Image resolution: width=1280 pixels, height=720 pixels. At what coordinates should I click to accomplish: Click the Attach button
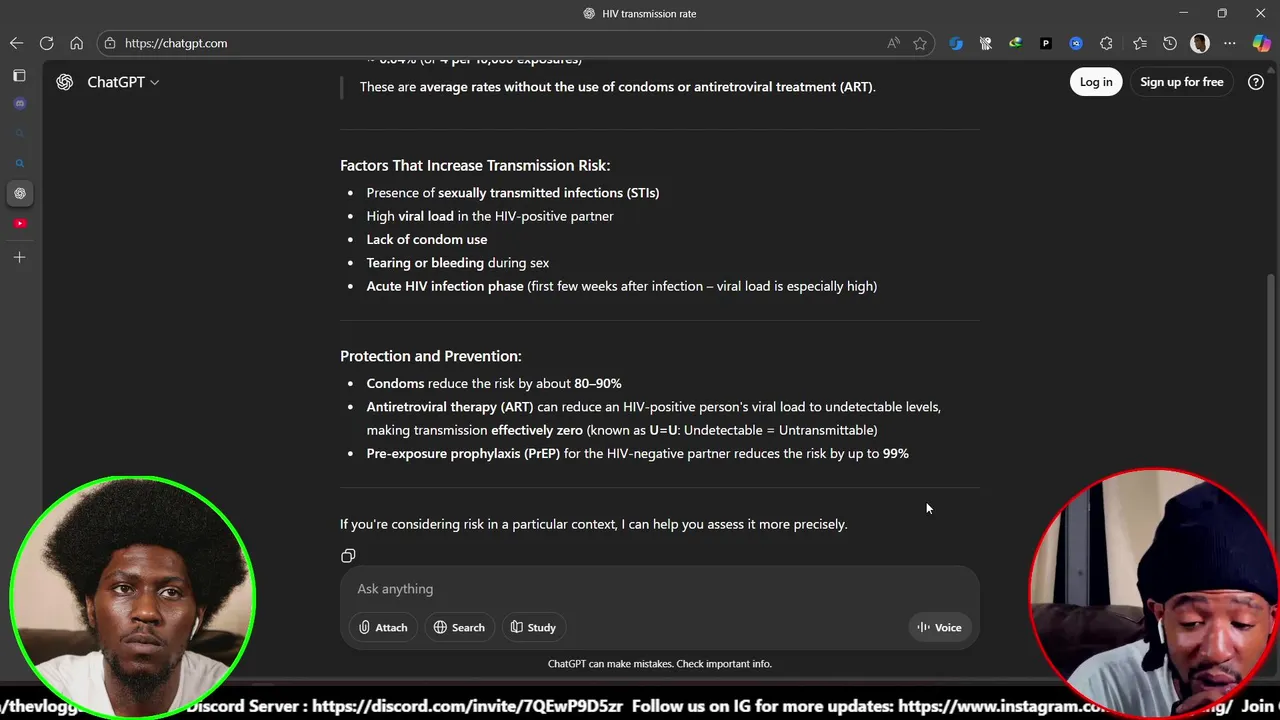383,627
